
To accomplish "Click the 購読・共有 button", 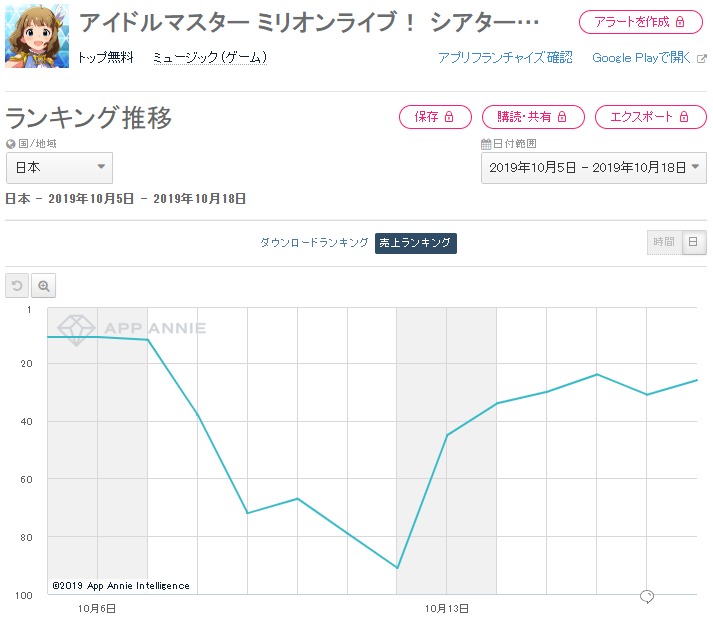I will [x=533, y=117].
